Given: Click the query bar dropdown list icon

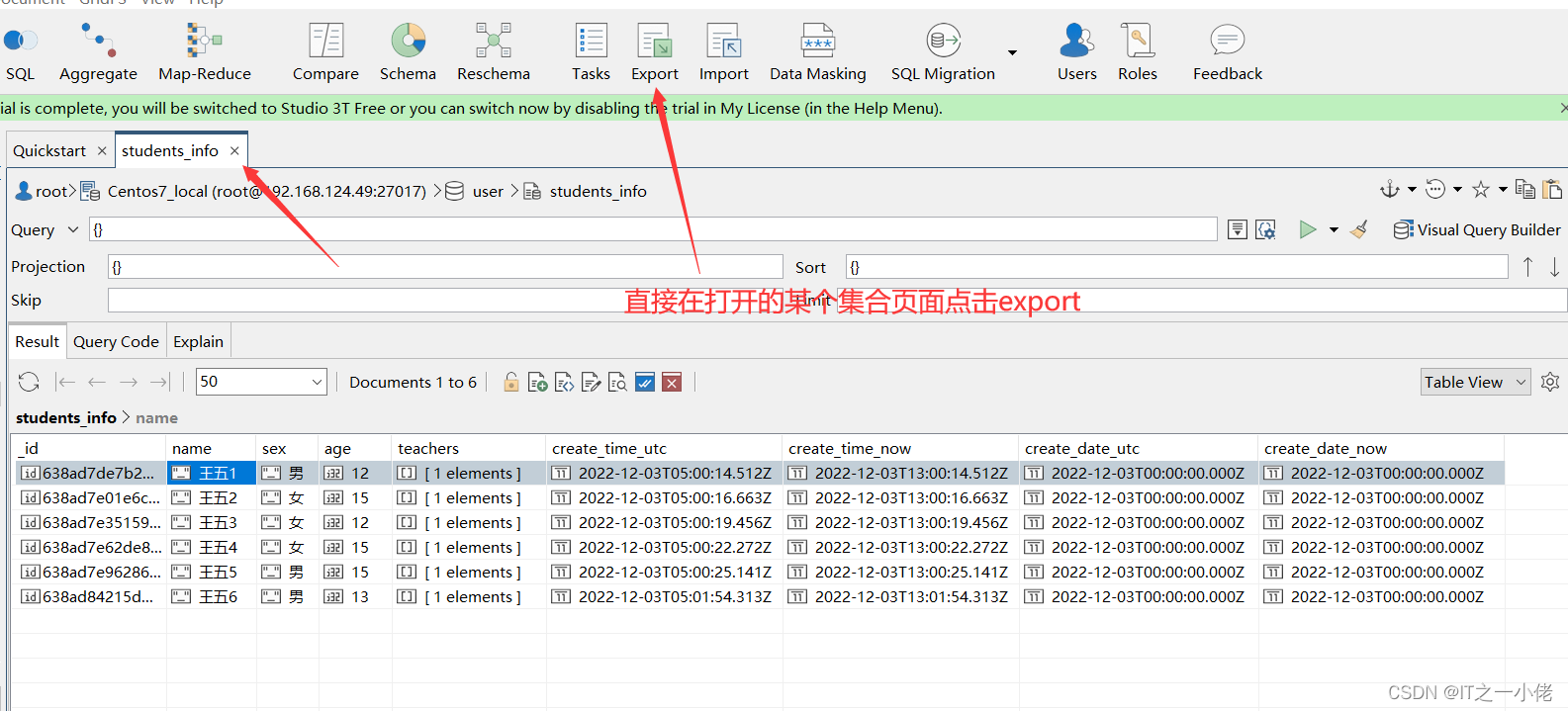Looking at the screenshot, I should 1238,229.
